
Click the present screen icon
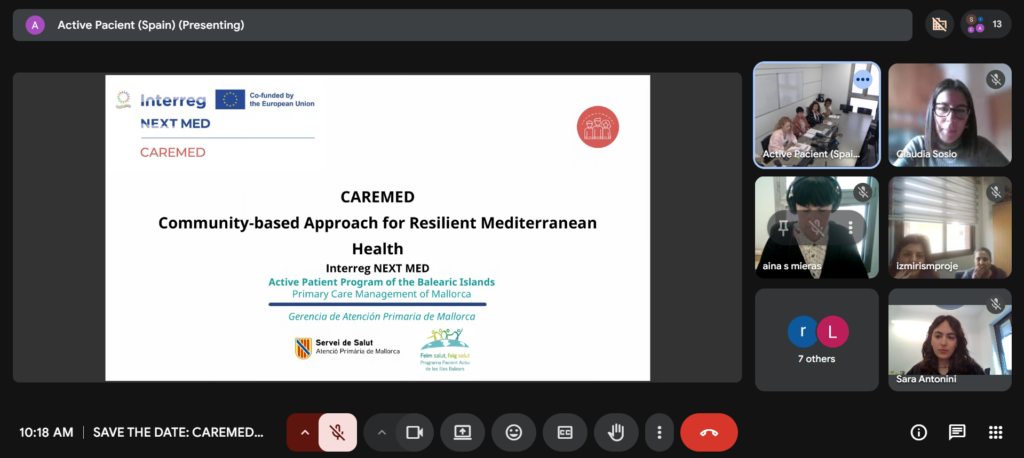tap(462, 432)
